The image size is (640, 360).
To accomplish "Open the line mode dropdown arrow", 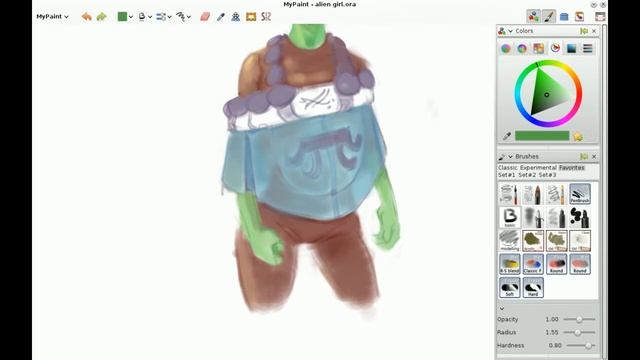I will (189, 17).
